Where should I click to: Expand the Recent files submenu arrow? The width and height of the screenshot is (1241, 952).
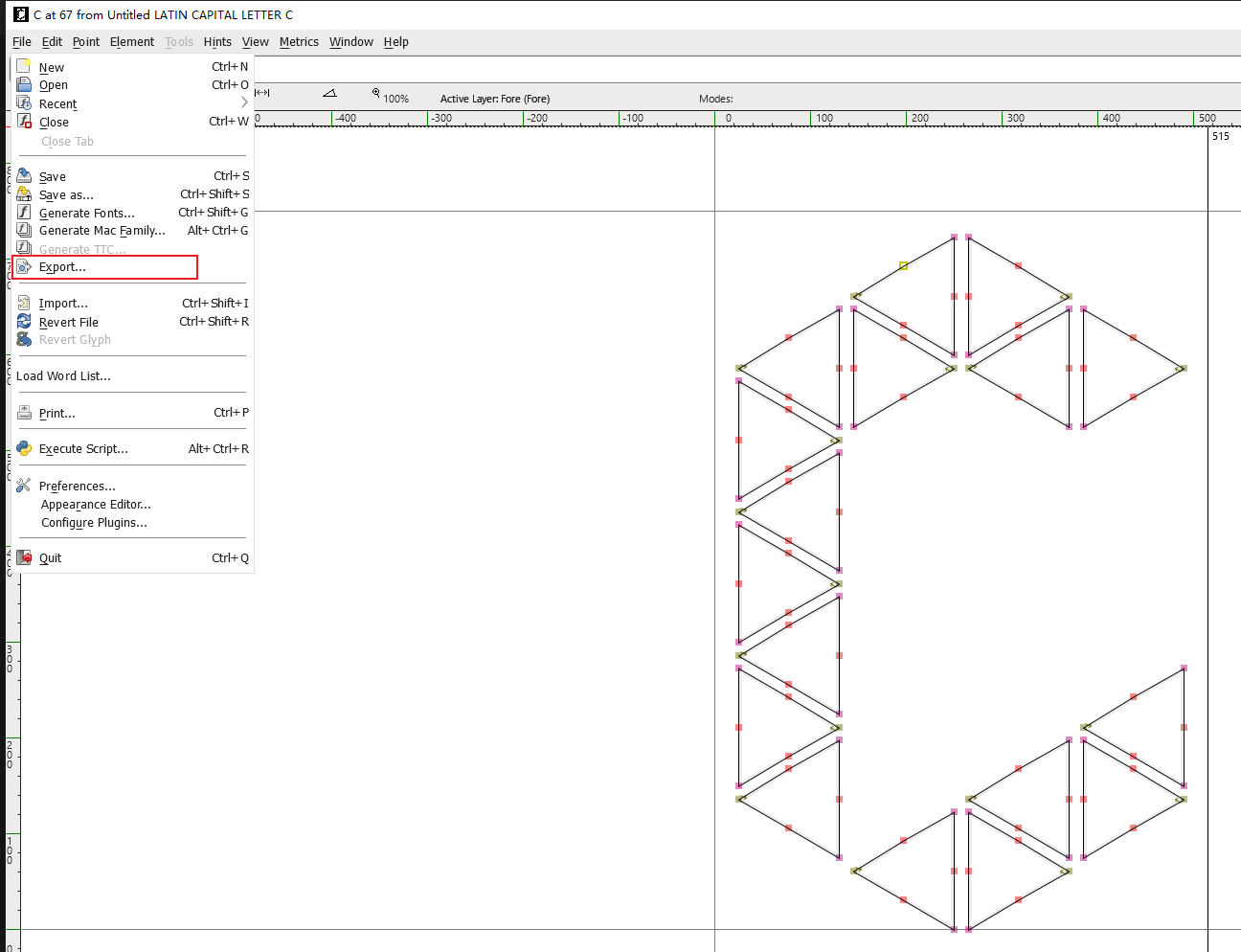coord(244,102)
